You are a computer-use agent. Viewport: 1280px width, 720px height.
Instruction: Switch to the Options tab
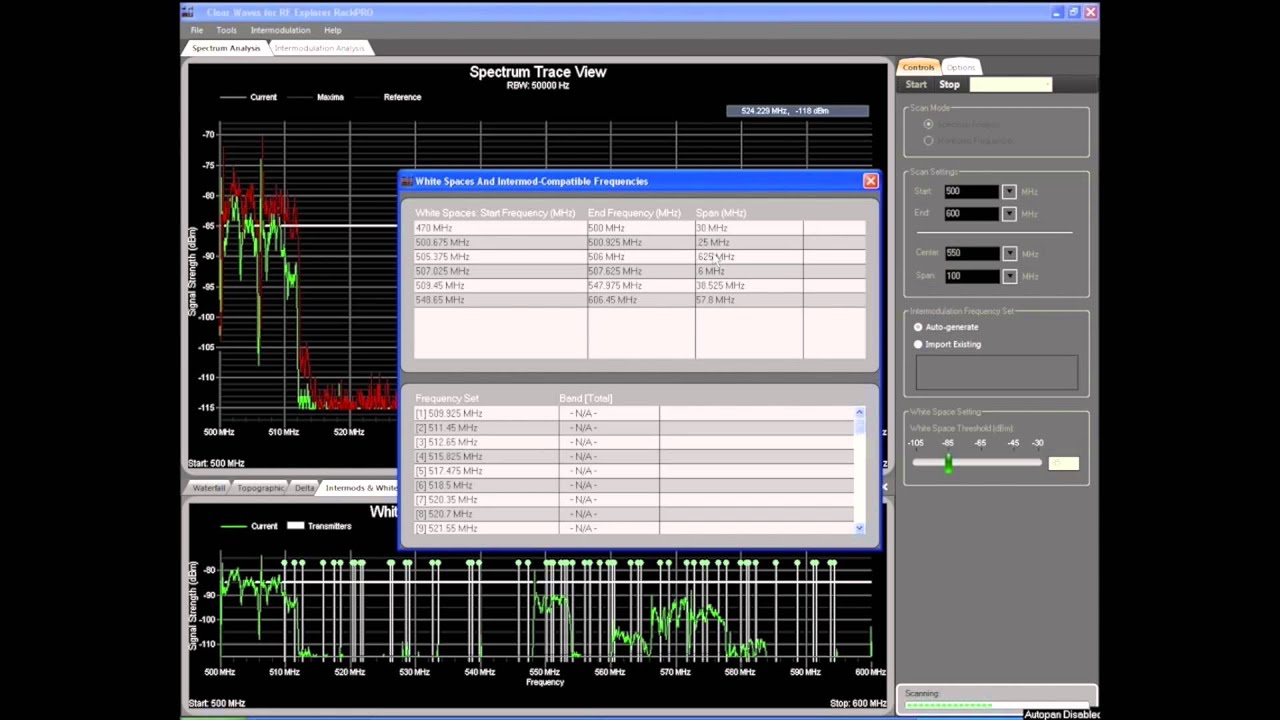(x=961, y=67)
